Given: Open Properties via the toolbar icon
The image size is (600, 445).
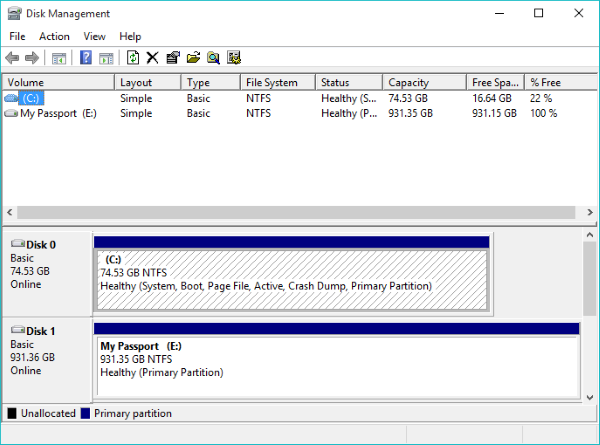Looking at the screenshot, I should coord(173,58).
